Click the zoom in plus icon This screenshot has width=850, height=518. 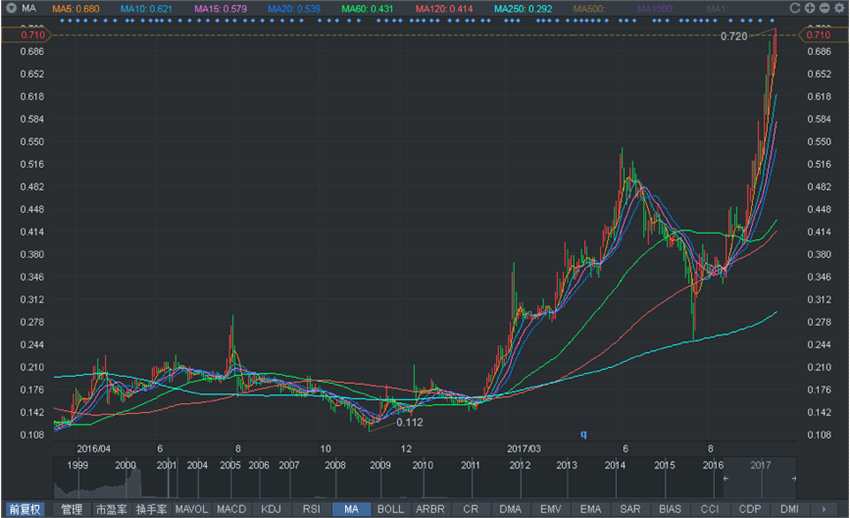pos(809,8)
